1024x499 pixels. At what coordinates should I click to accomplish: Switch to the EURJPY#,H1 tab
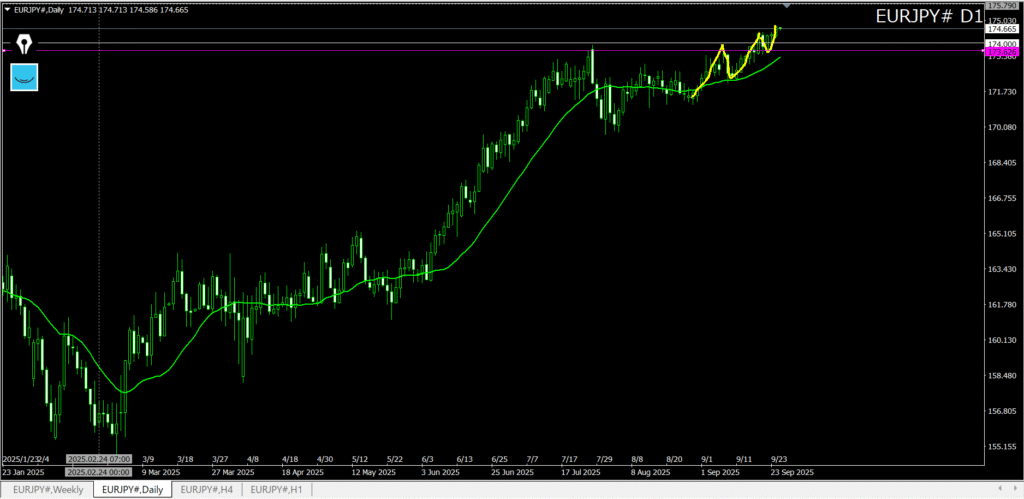pyautogui.click(x=276, y=489)
